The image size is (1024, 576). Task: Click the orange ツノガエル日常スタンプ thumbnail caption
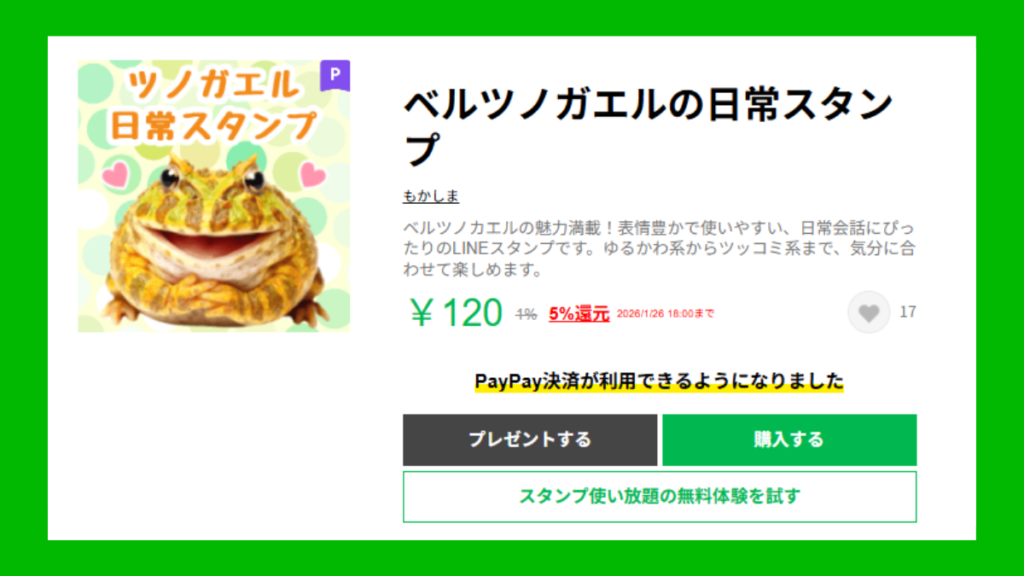click(214, 106)
